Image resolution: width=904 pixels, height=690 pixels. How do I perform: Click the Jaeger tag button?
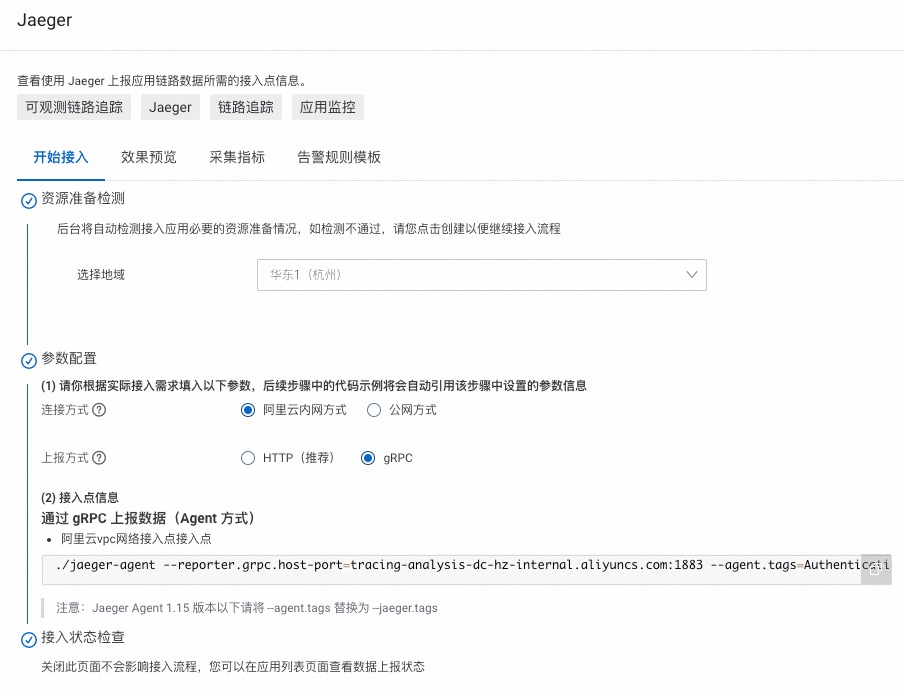click(x=170, y=107)
